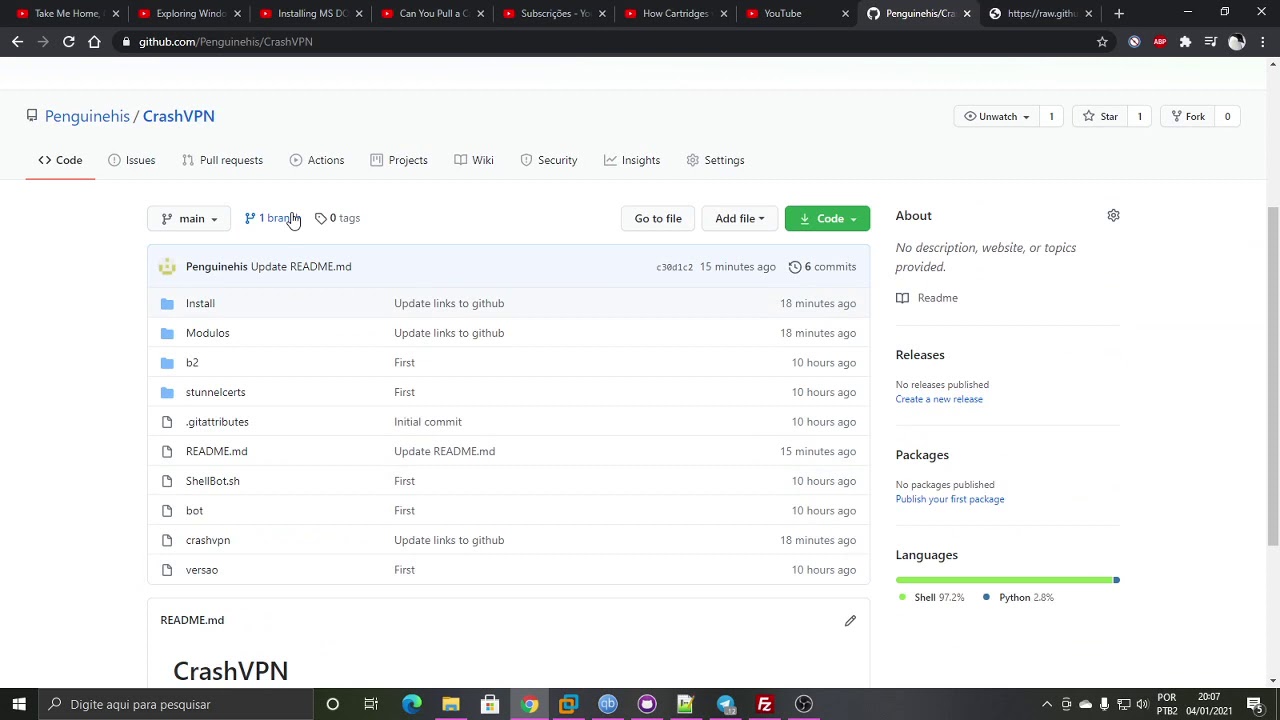Open the stunnelcerts folder

(x=215, y=392)
